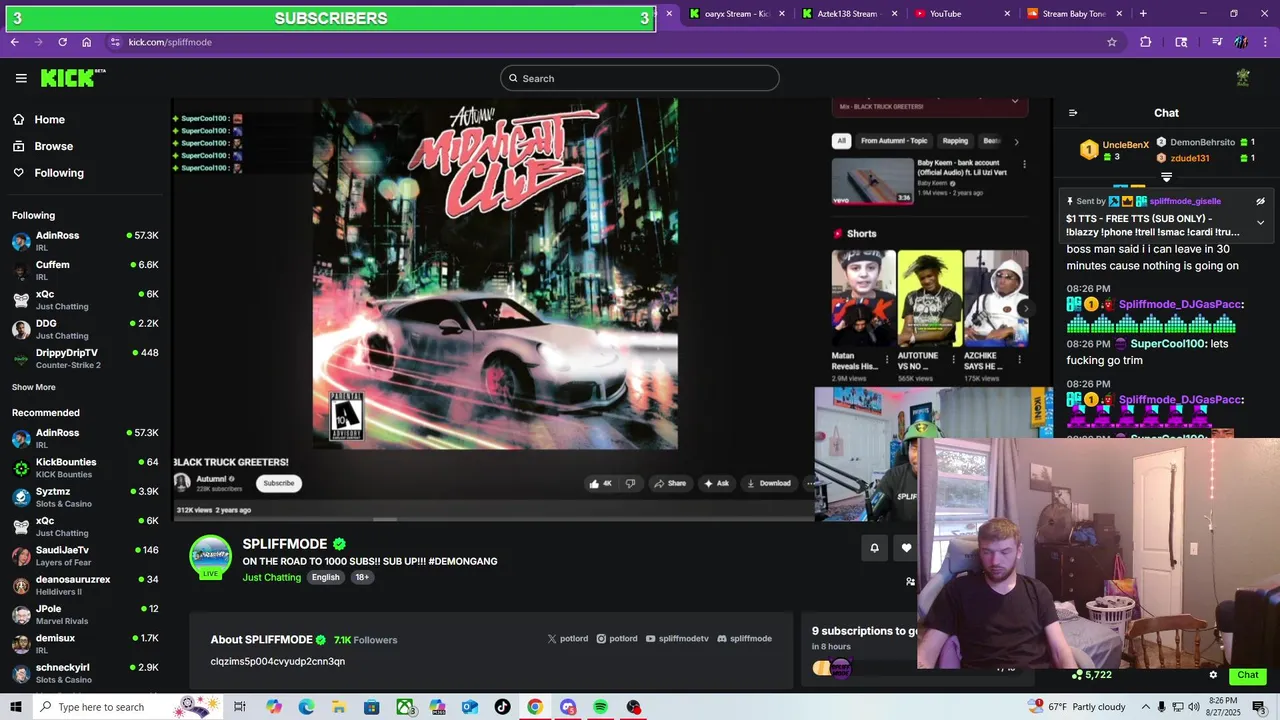Image resolution: width=1280 pixels, height=720 pixels.
Task: Open demisux recommended channel
Action: pos(85,643)
